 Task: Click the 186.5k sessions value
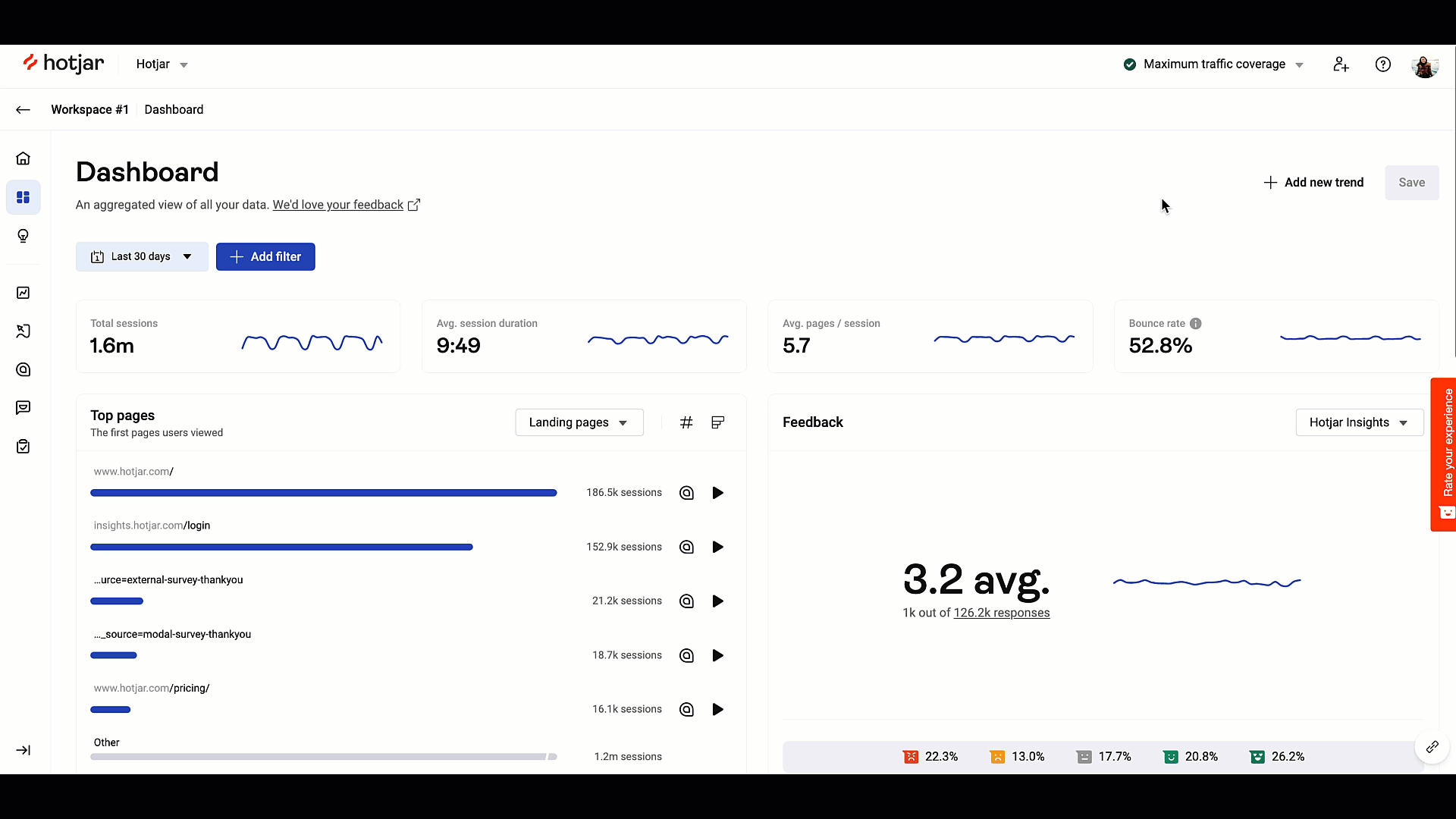click(623, 493)
